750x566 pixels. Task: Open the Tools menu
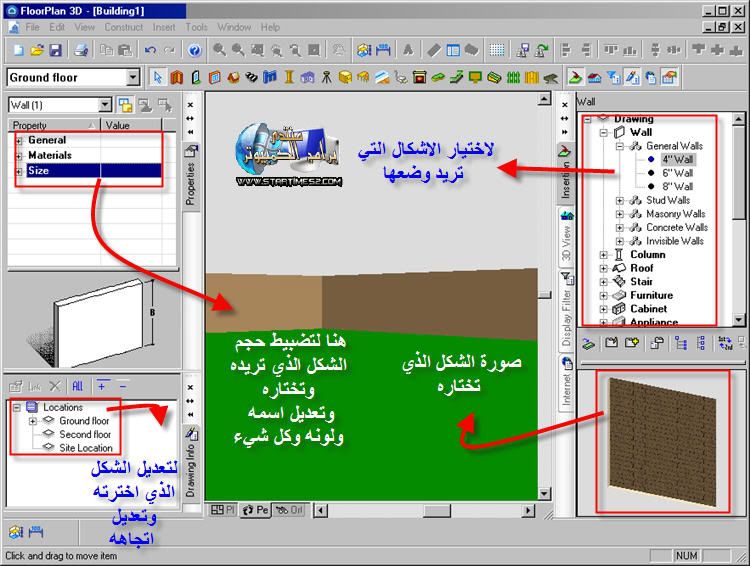coord(197,27)
